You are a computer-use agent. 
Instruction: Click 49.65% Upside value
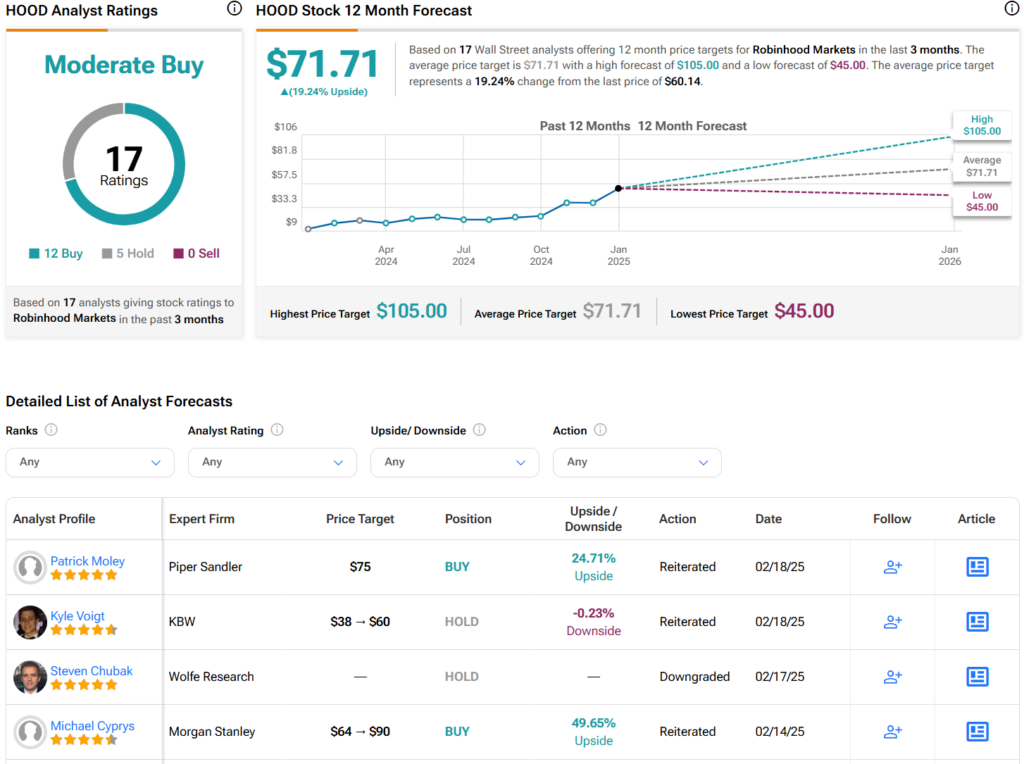click(593, 731)
